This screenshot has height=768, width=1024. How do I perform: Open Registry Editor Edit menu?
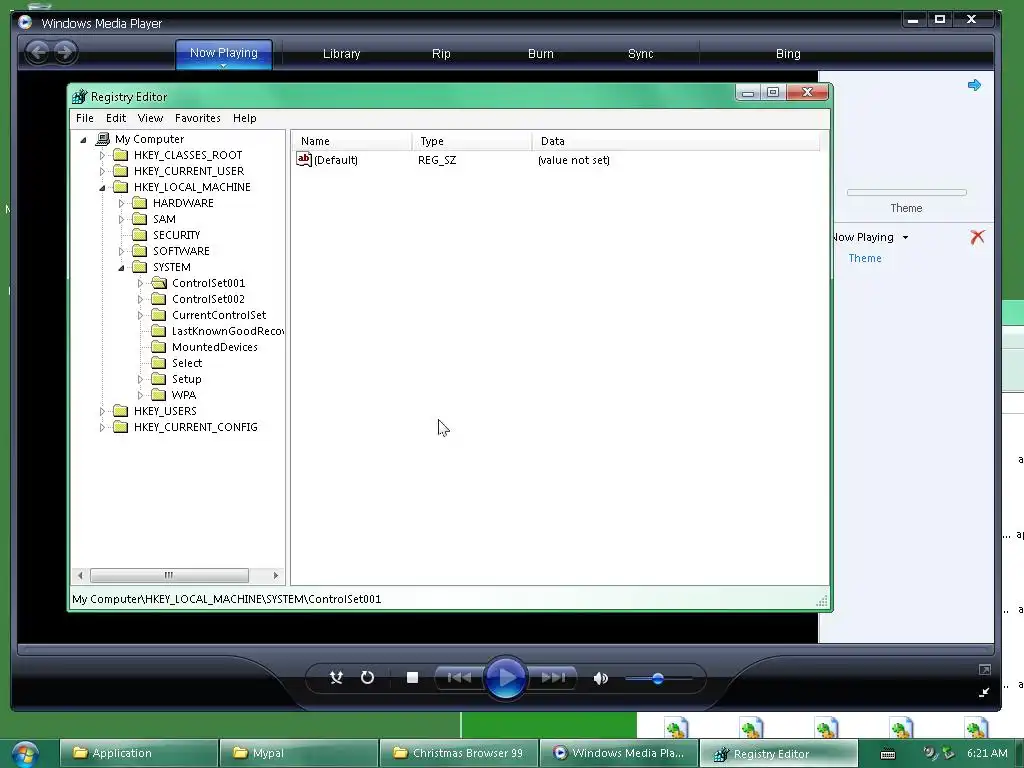[116, 118]
